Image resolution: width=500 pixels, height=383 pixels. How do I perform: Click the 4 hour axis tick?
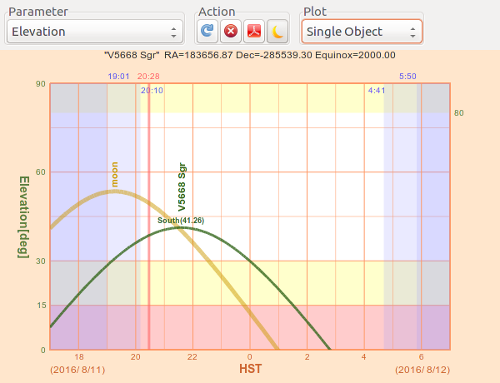pyautogui.click(x=364, y=357)
